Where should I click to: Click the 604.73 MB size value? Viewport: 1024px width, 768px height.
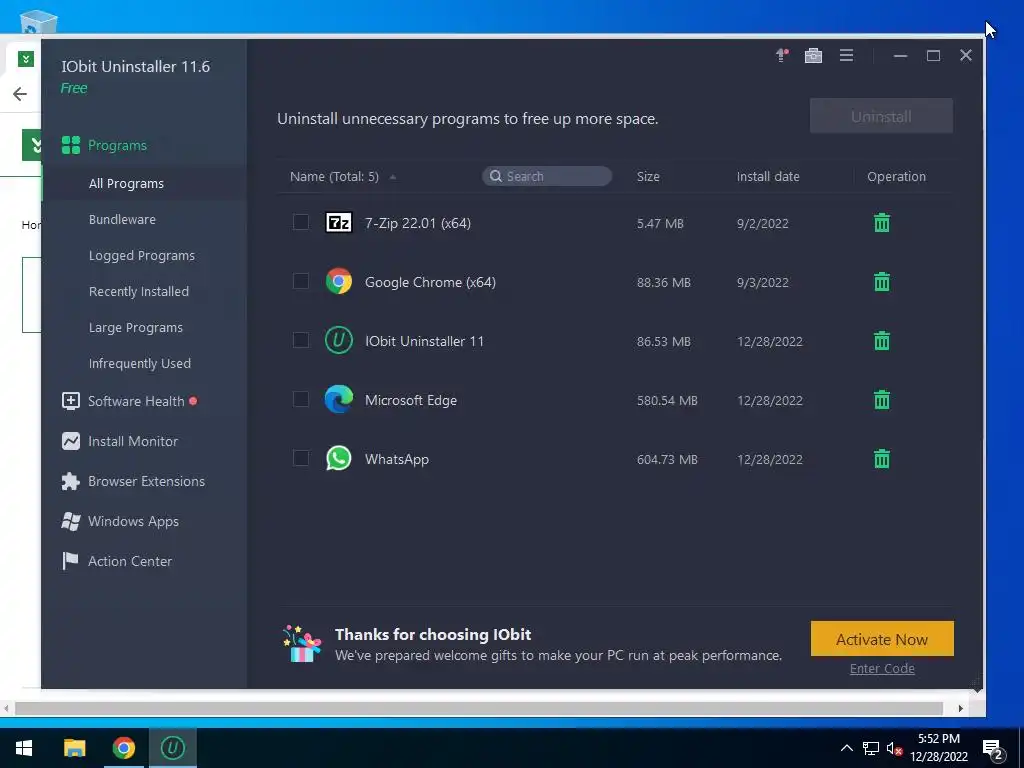(x=667, y=459)
